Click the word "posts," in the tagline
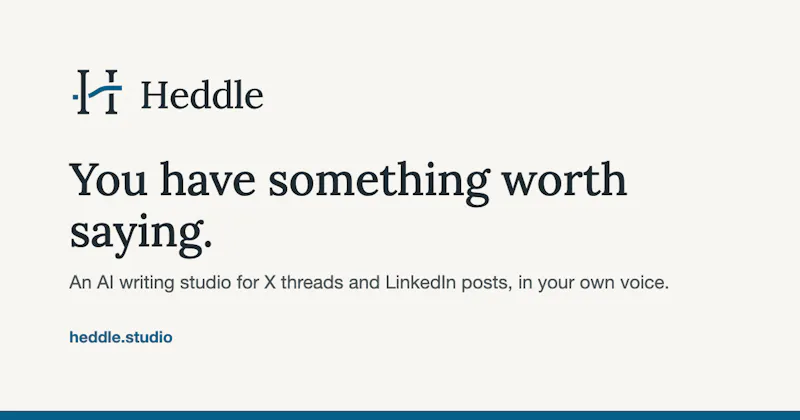The width and height of the screenshot is (800, 420). click(487, 283)
